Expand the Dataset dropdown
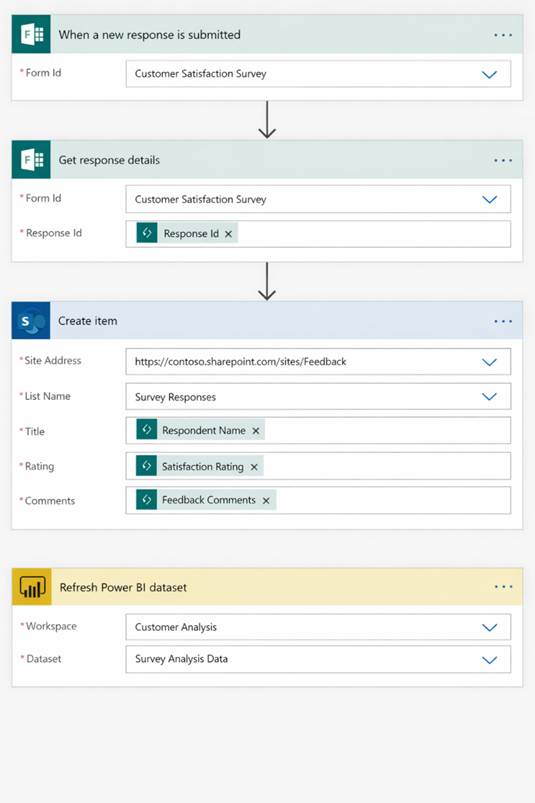This screenshot has height=803, width=535. [x=489, y=660]
